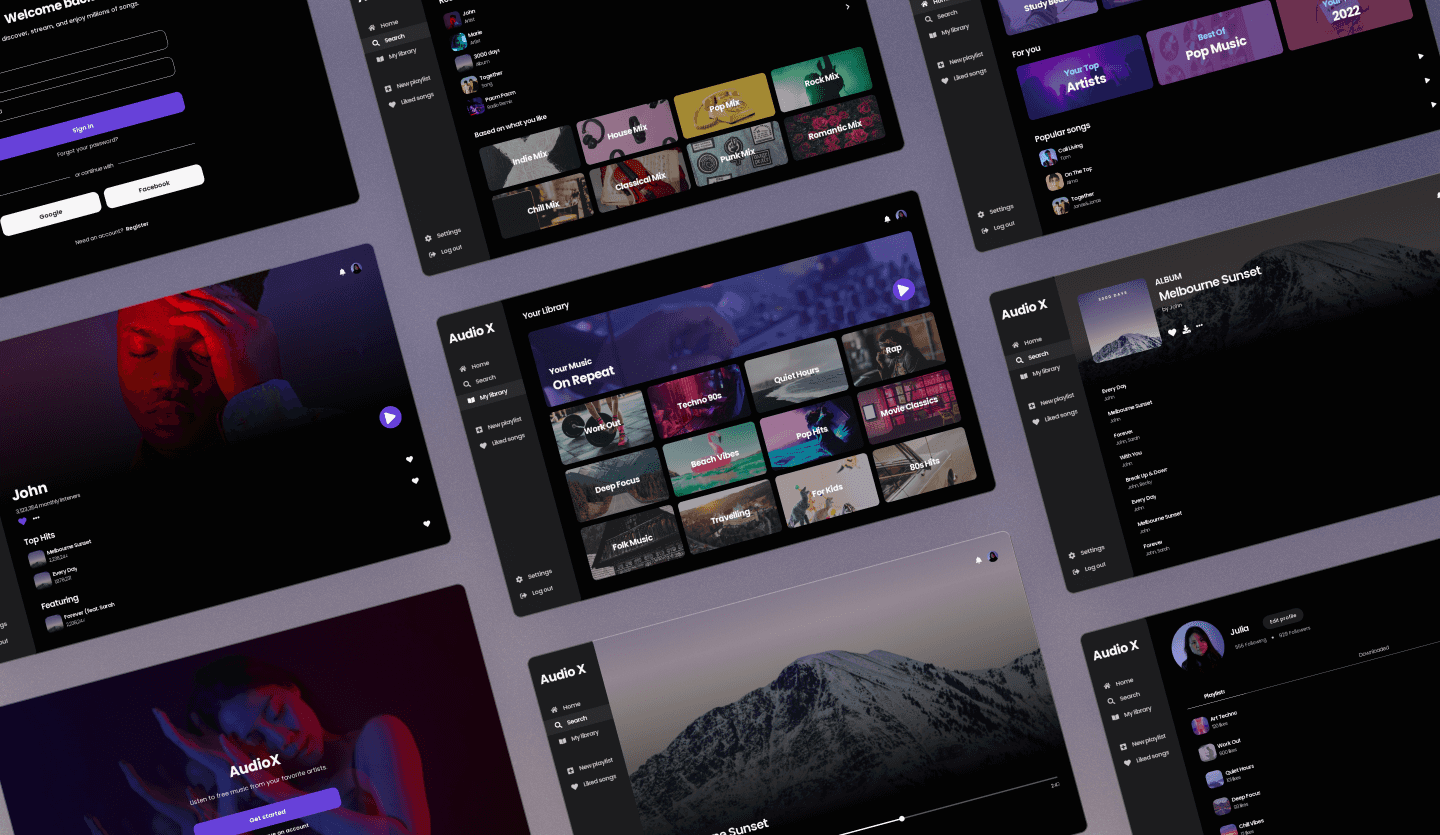Open My library in Your Library screen sidebar

[x=486, y=396]
